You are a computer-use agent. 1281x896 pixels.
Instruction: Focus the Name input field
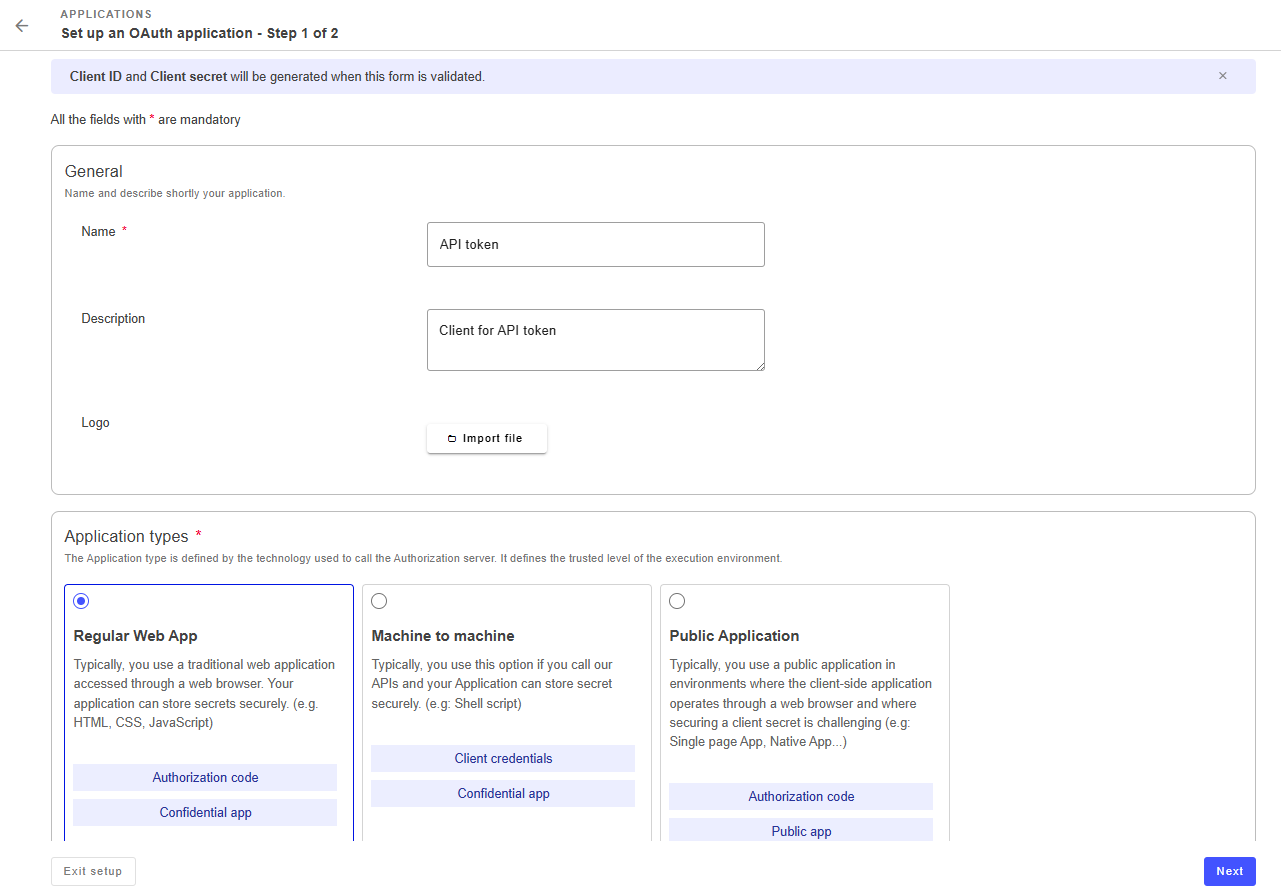(x=595, y=244)
